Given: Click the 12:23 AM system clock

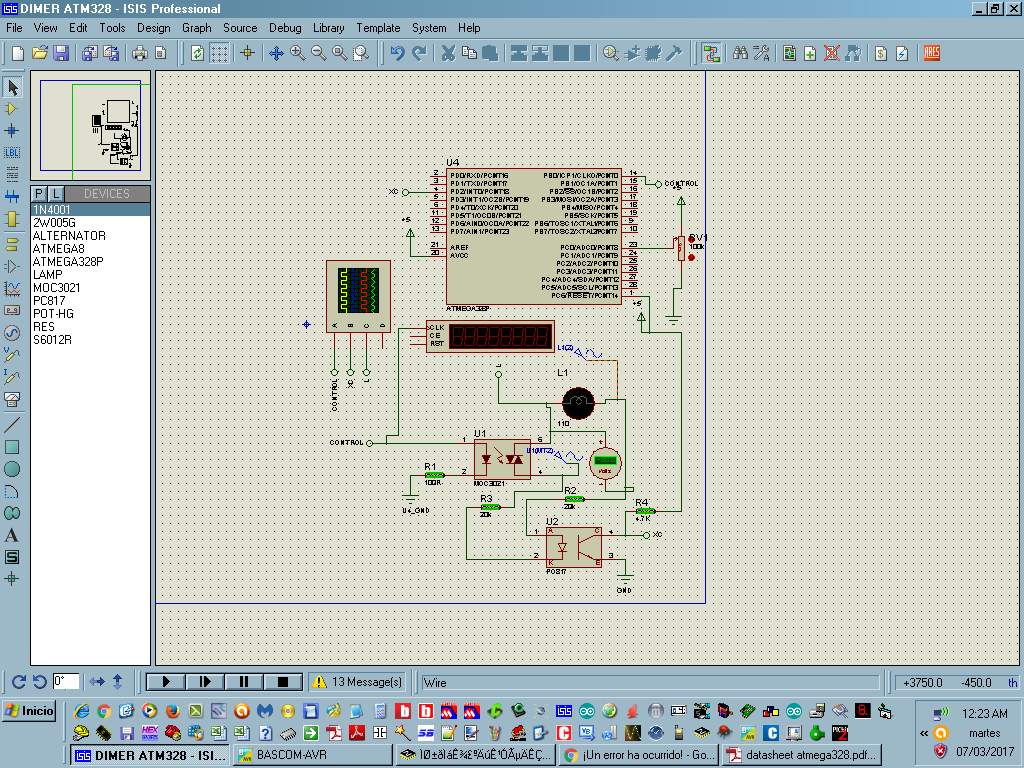Looking at the screenshot, I should 984,714.
